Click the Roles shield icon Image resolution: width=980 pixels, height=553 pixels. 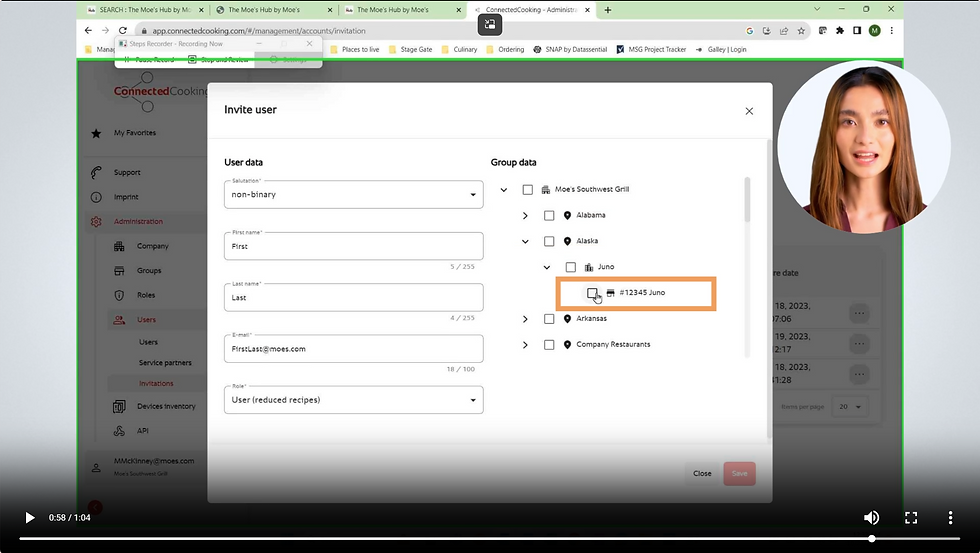point(119,295)
